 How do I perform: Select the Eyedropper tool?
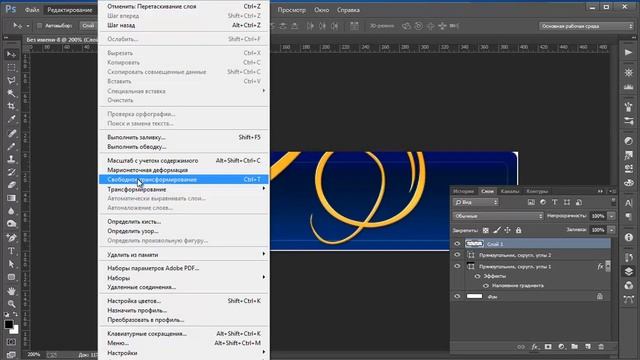pyautogui.click(x=11, y=119)
